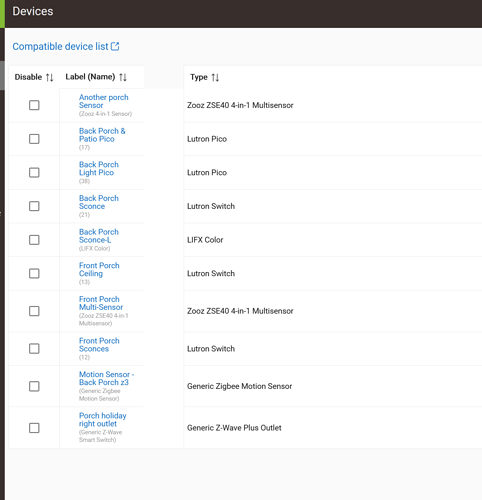Select Lutron Switch type in Front Porch Ceiling row

pyautogui.click(x=211, y=274)
